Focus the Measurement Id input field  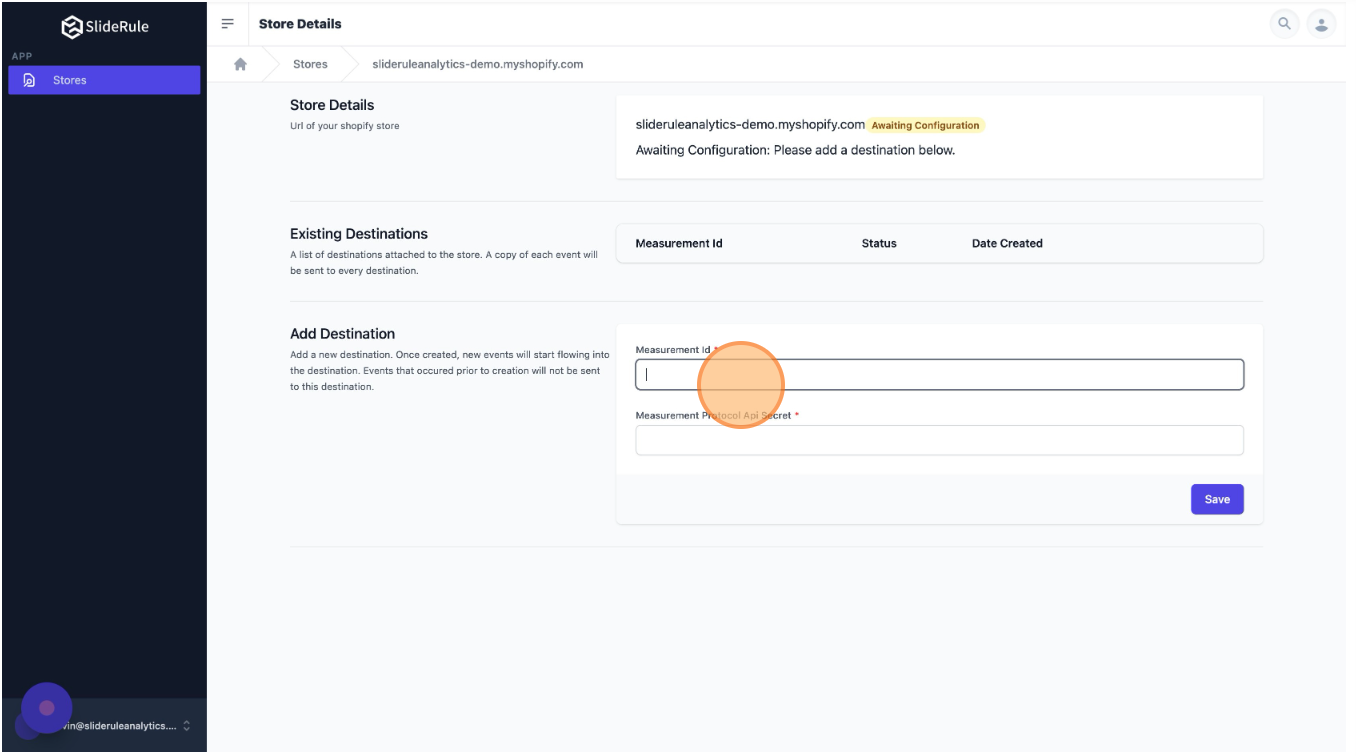[940, 375]
